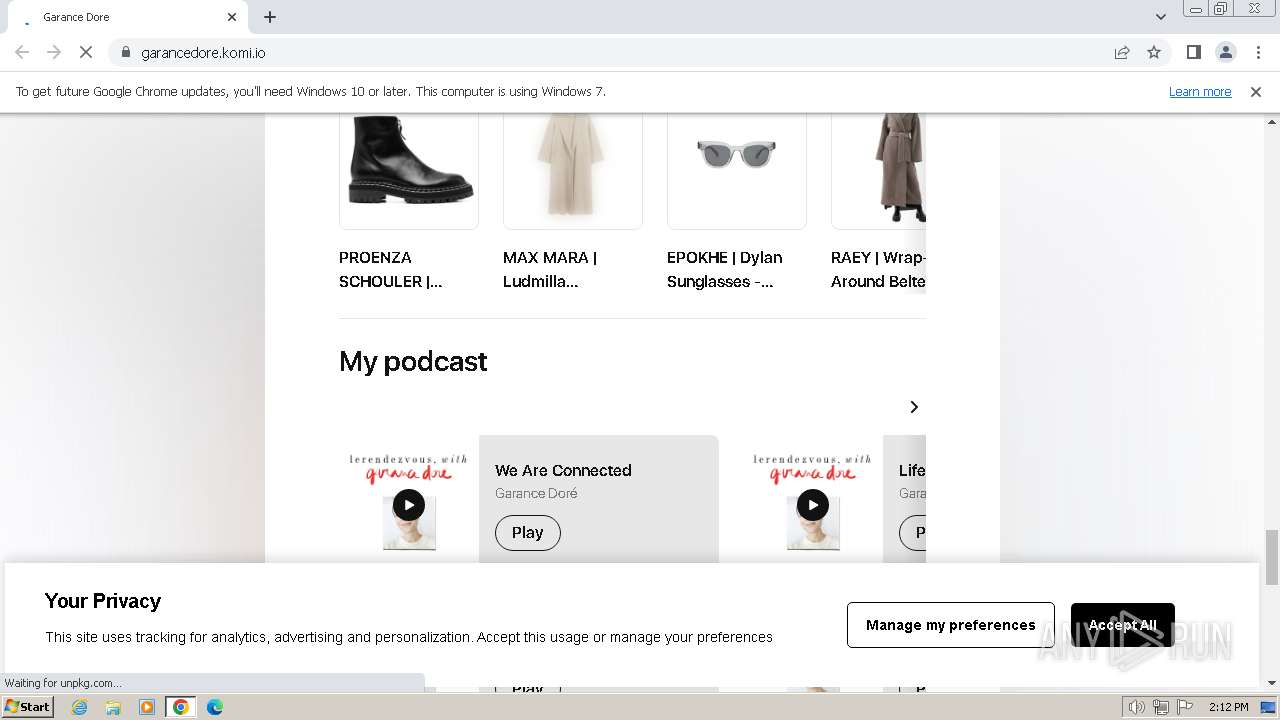Viewport: 1280px width, 720px height.
Task: Show next podcasts with the arrow
Action: (x=913, y=407)
